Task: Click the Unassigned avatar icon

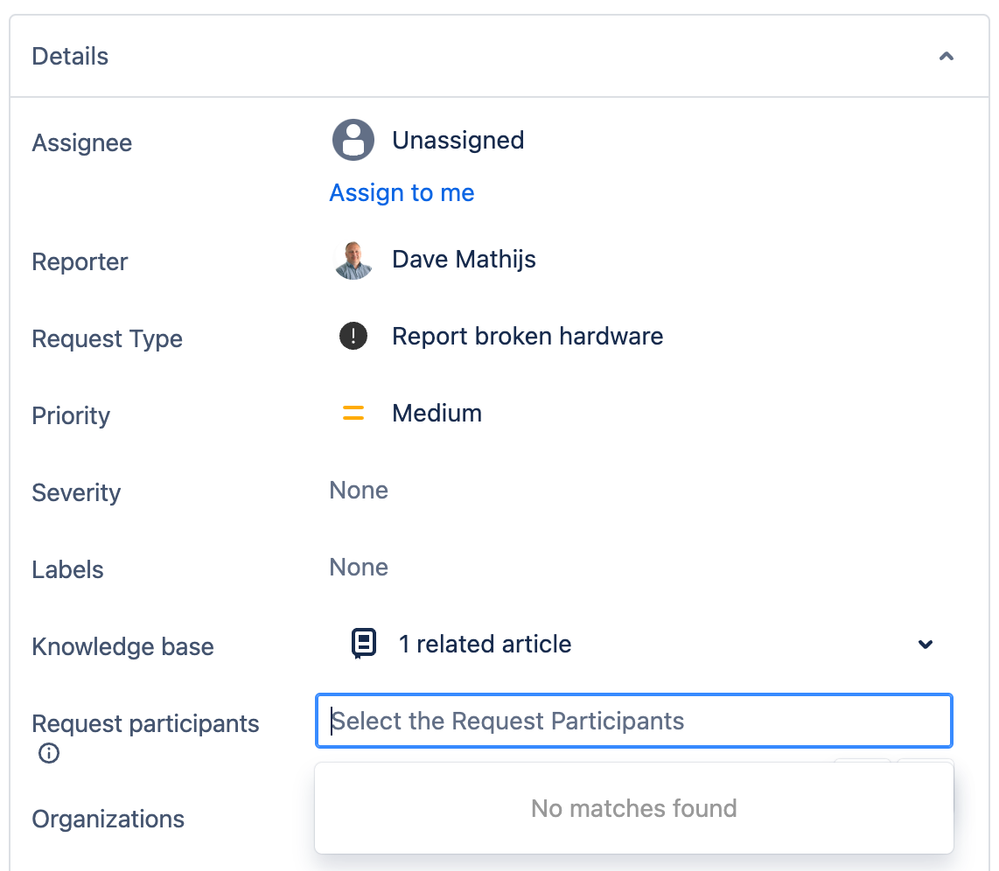Action: point(353,140)
